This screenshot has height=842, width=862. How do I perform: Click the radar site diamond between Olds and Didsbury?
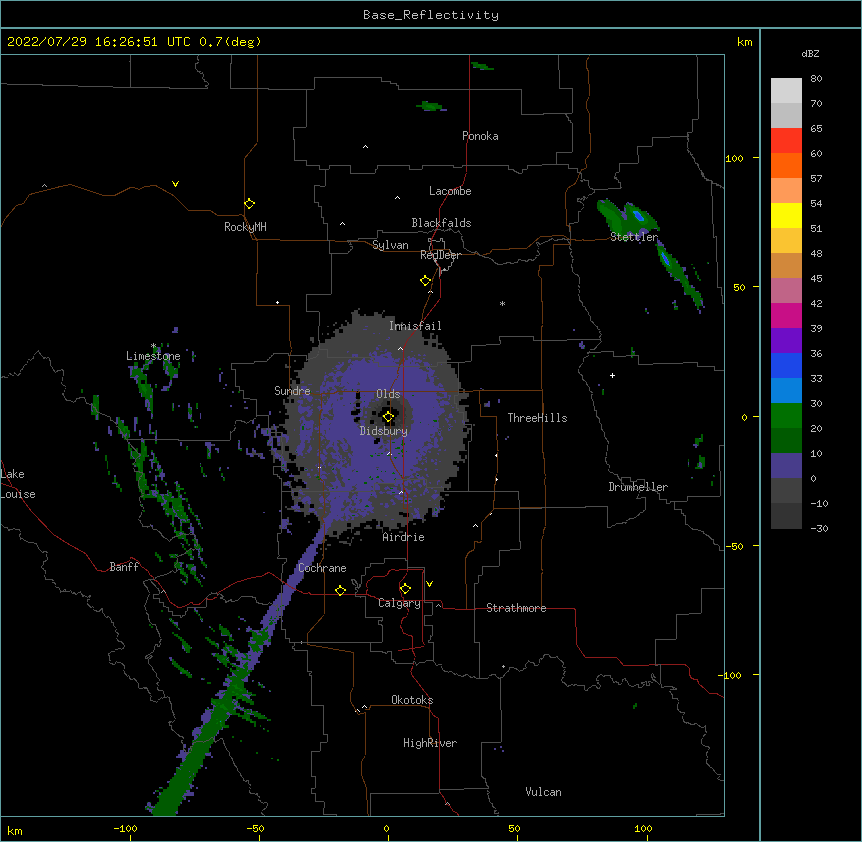388,417
